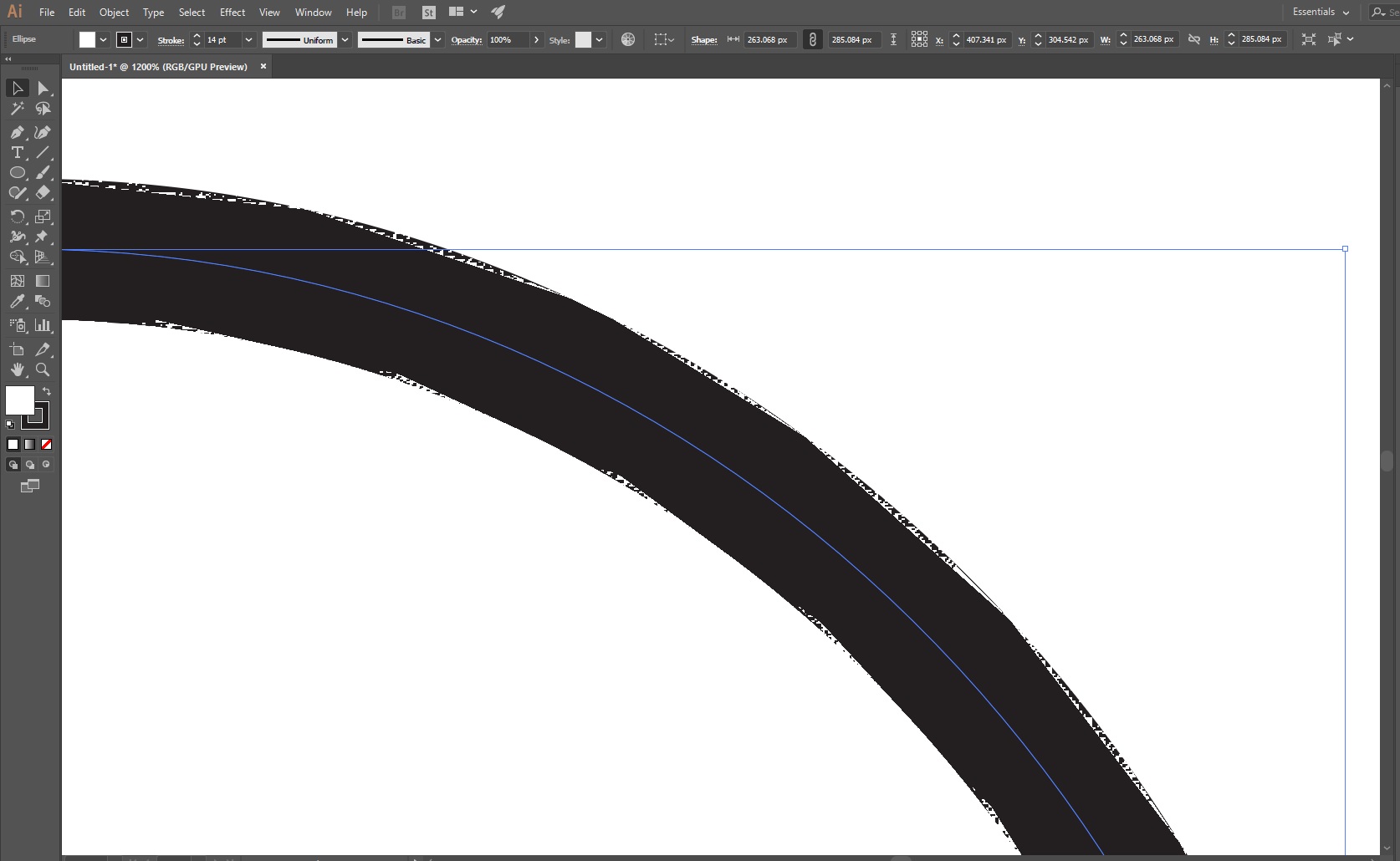Open the File menu
The height and width of the screenshot is (861, 1400).
[47, 12]
